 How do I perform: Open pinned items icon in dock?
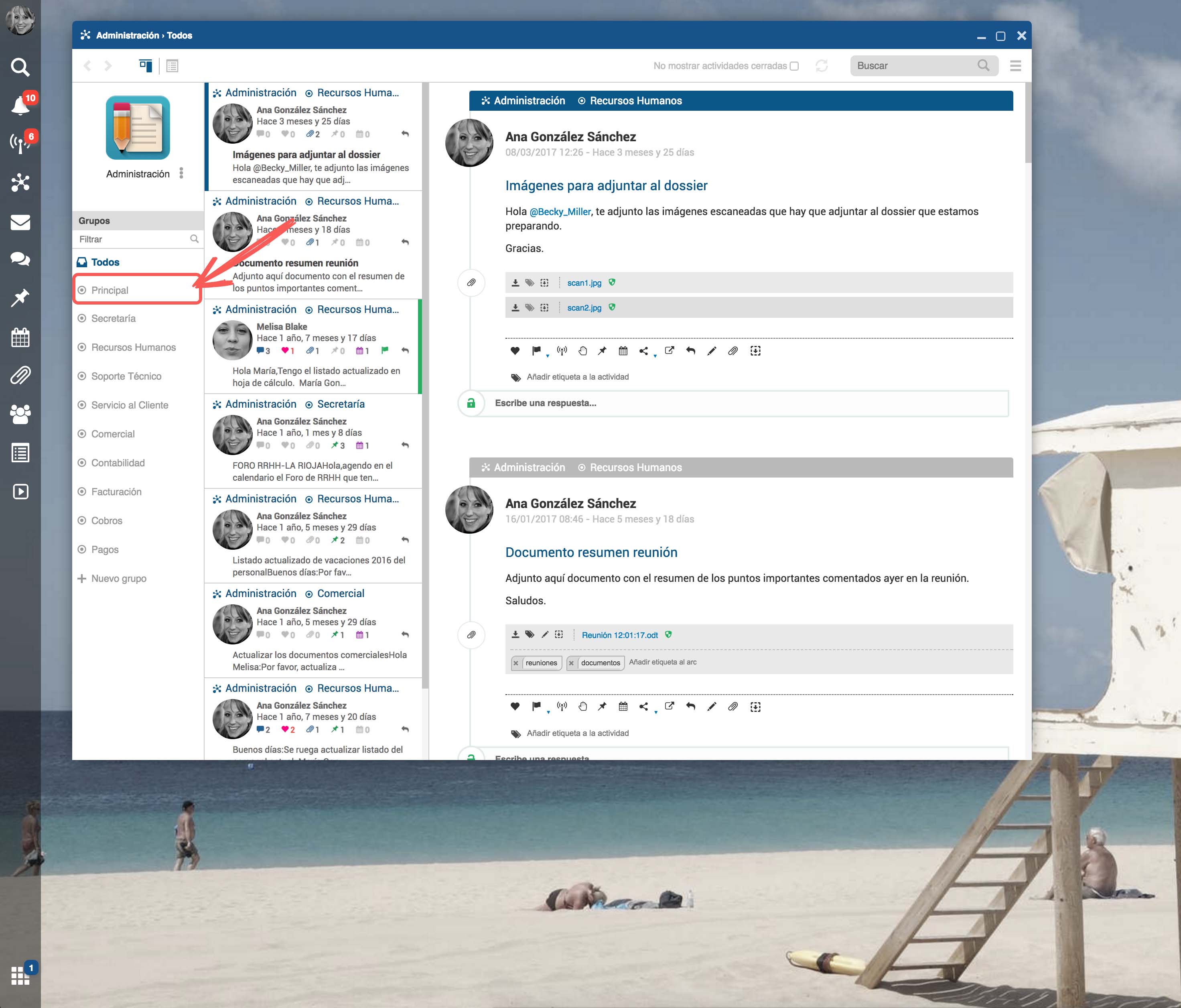(20, 298)
